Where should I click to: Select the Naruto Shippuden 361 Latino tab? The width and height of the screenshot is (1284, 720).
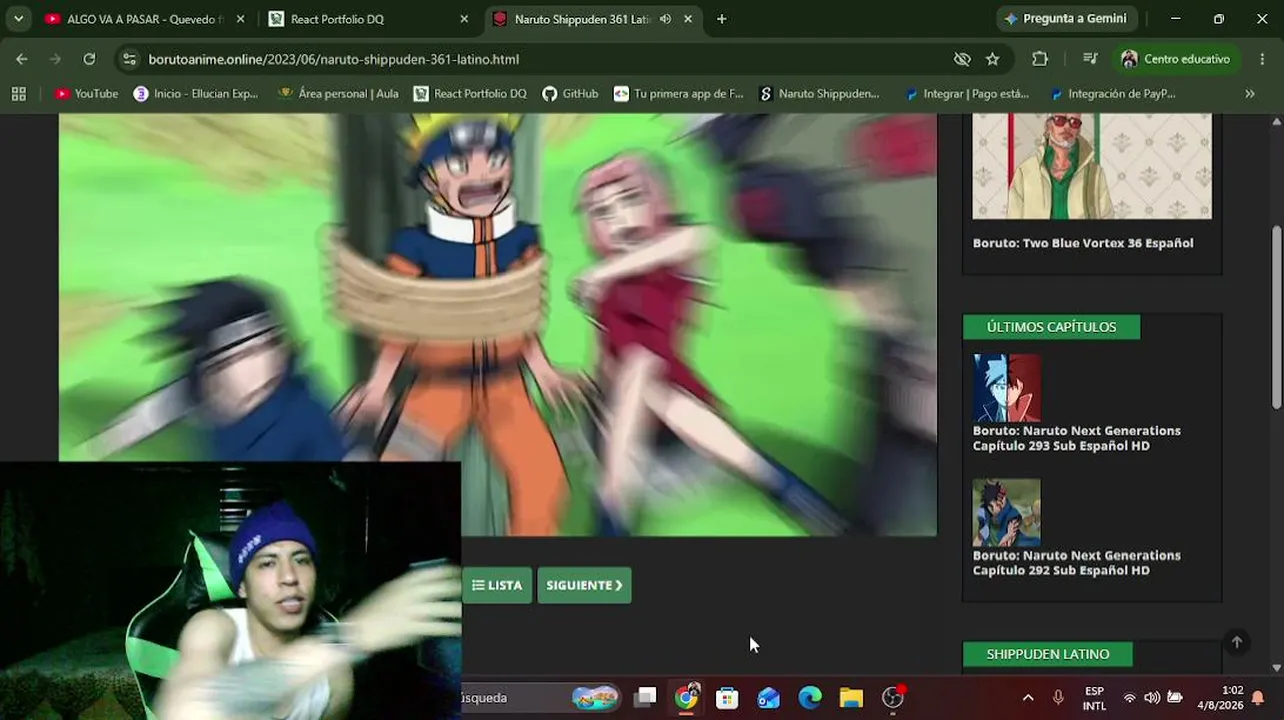[593, 19]
